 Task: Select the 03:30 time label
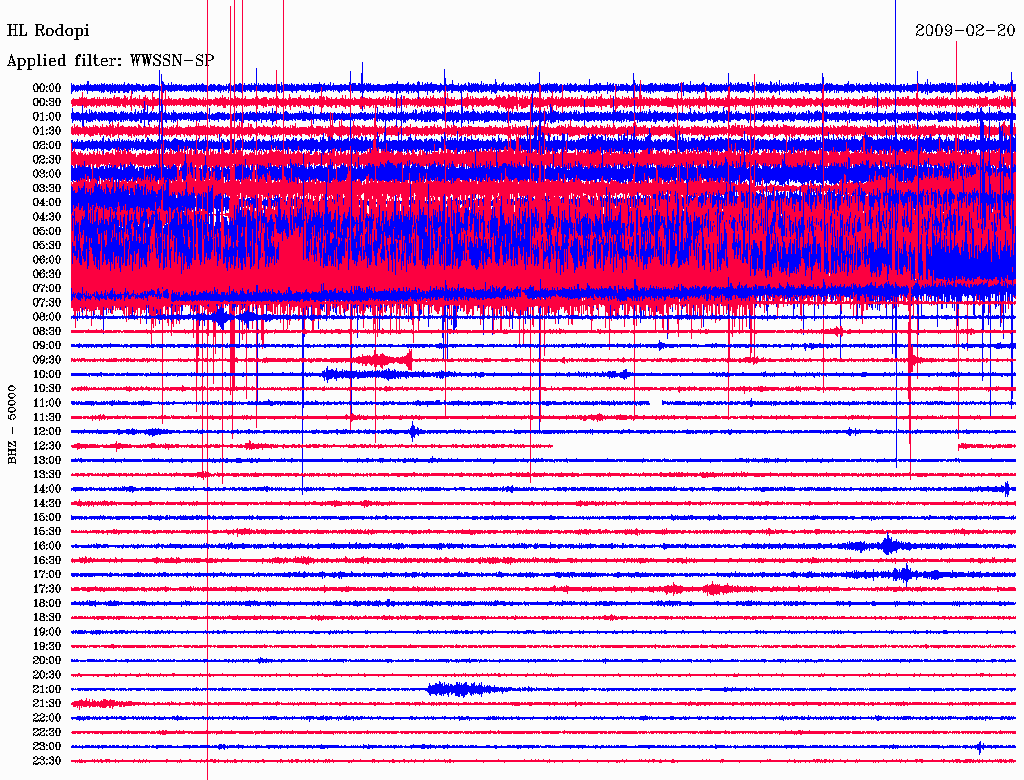pyautogui.click(x=47, y=188)
